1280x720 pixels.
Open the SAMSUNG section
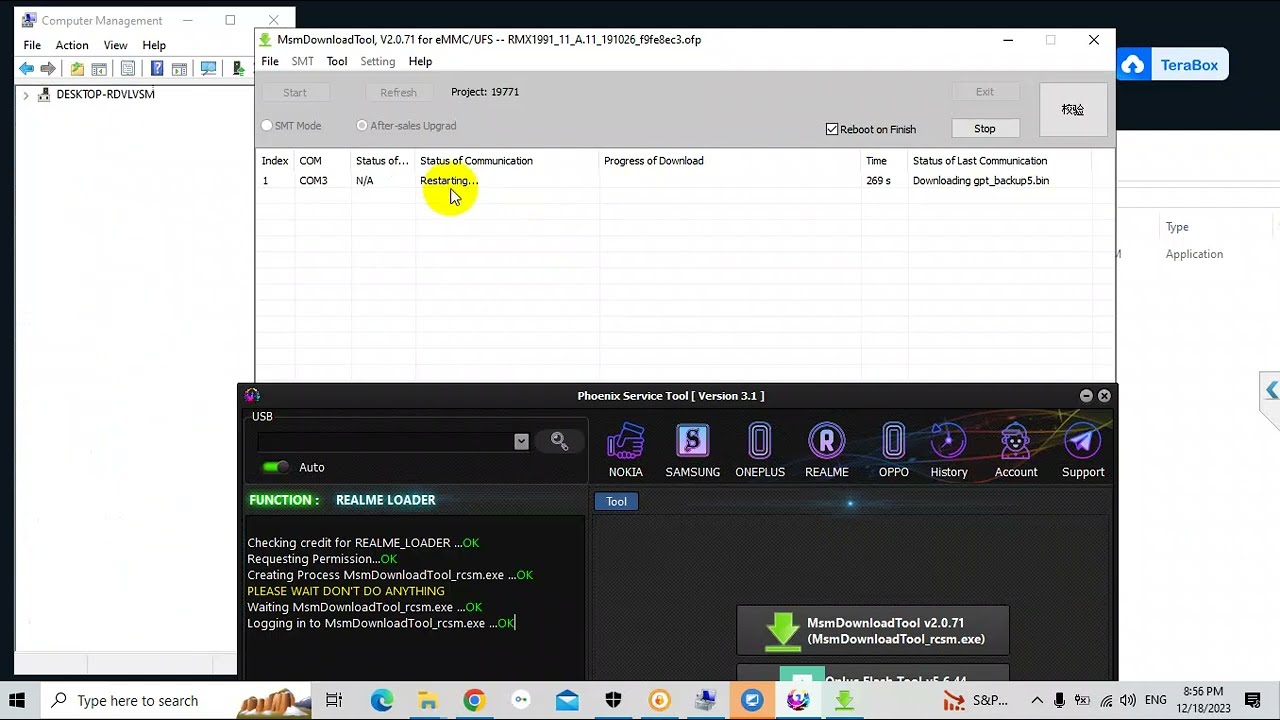click(692, 451)
